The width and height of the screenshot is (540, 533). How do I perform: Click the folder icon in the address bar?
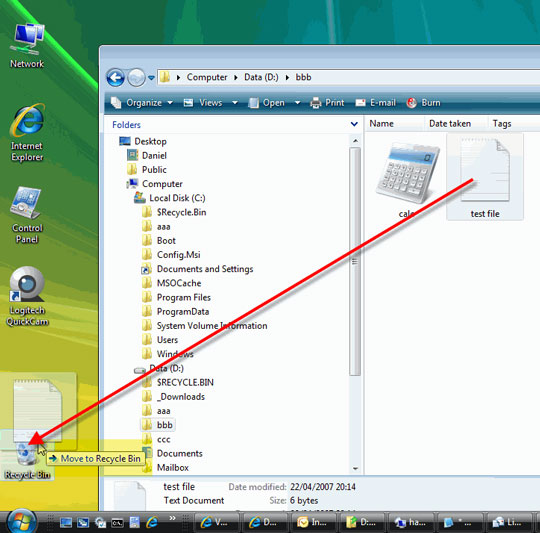[x=165, y=77]
